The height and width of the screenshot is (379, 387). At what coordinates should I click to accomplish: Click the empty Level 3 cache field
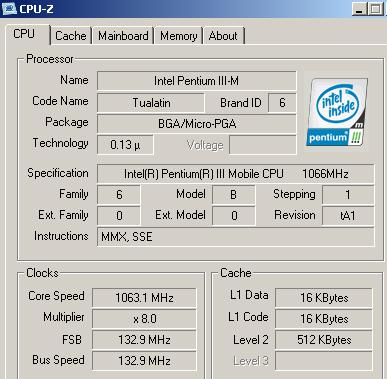[x=324, y=361]
